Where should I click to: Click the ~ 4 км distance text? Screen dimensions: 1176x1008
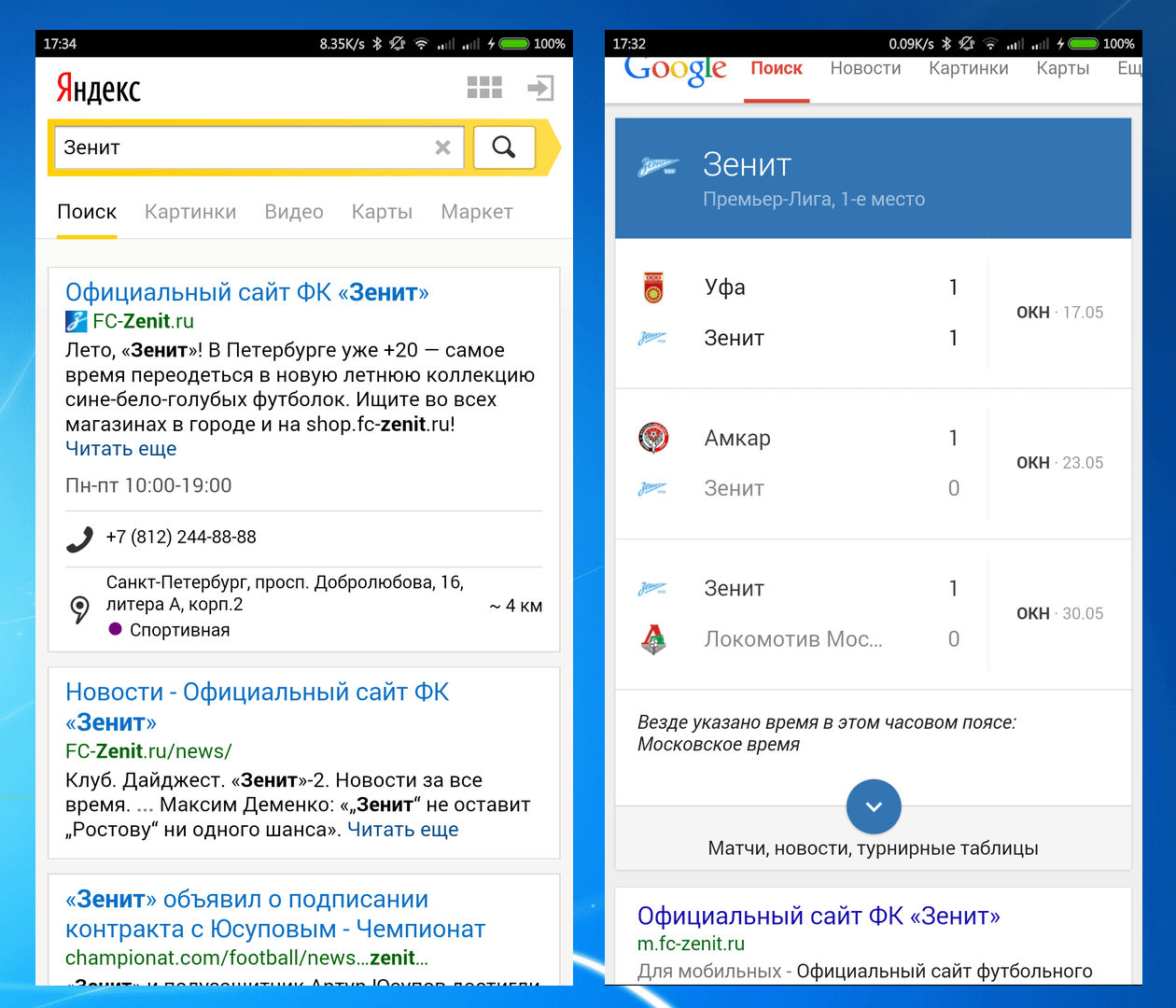516,606
